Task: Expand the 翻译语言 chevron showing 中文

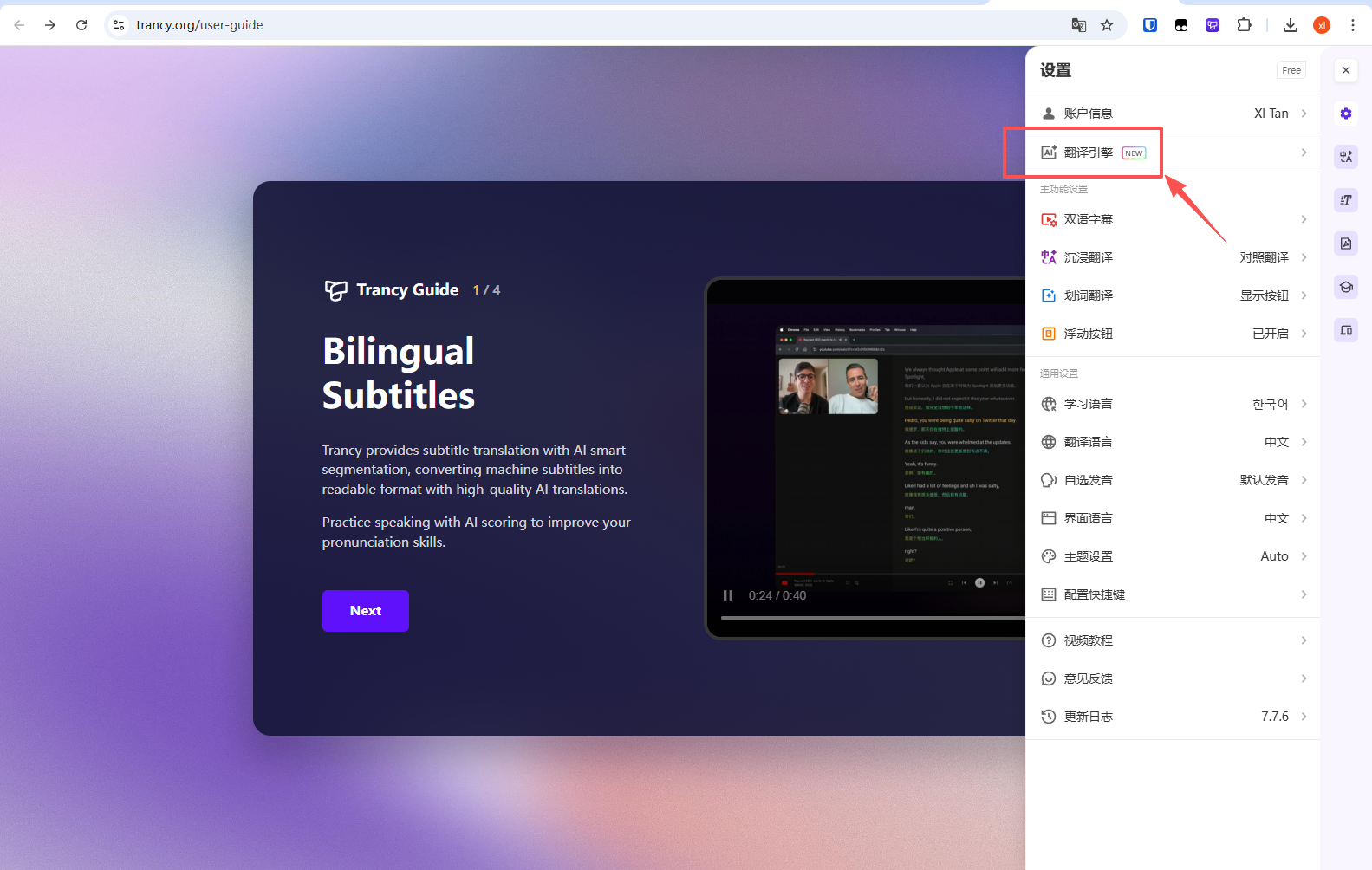Action: click(x=1304, y=442)
